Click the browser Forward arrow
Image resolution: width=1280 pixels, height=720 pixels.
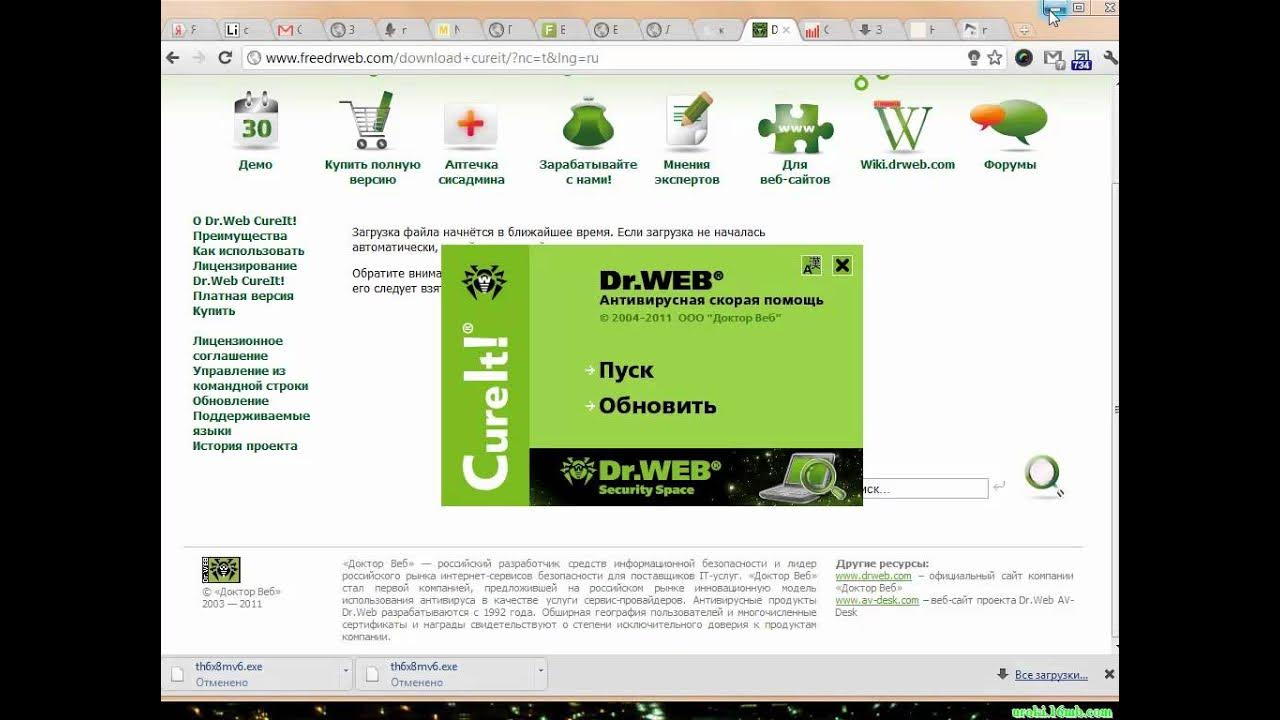coord(199,58)
